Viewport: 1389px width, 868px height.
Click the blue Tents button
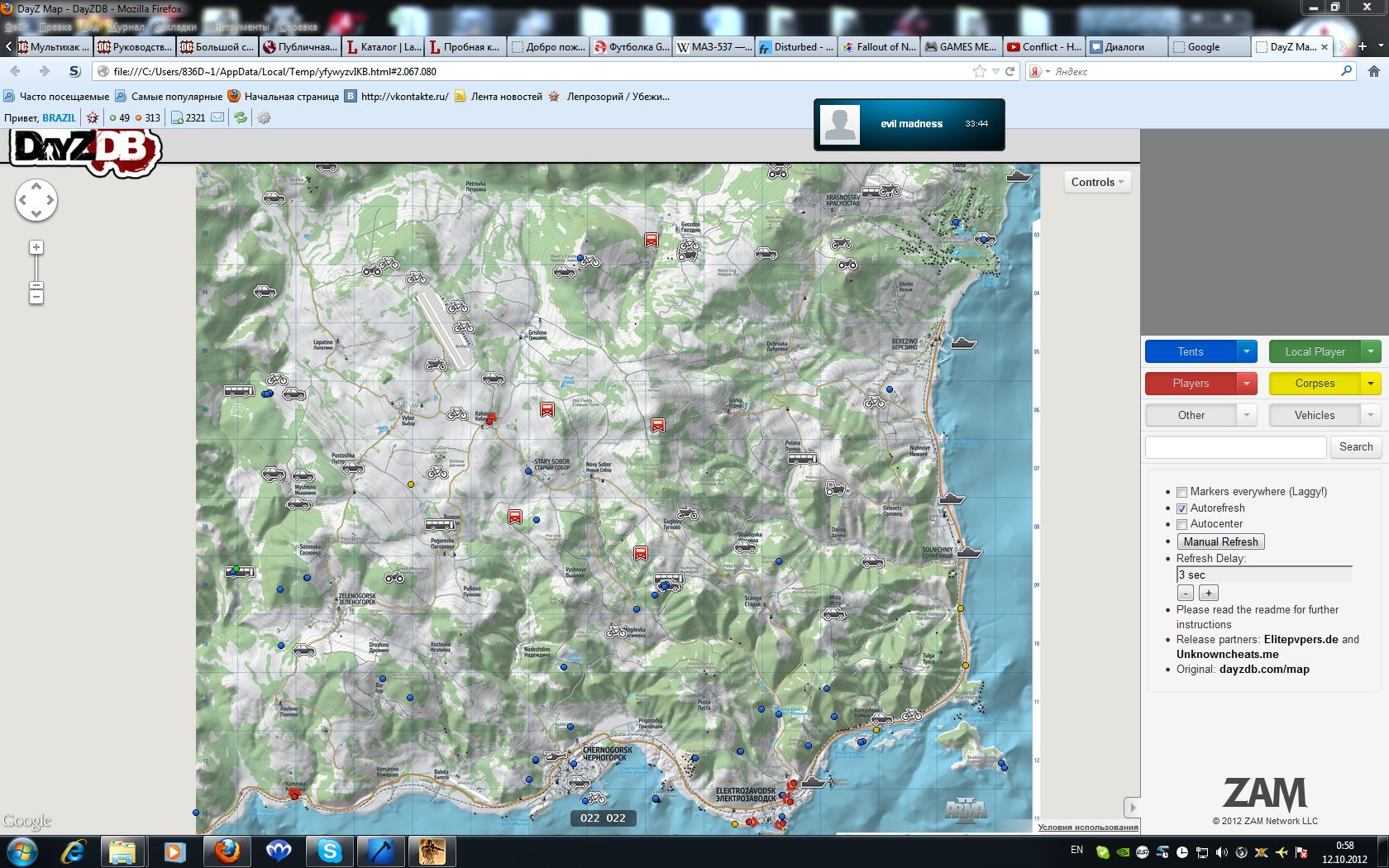tap(1191, 351)
